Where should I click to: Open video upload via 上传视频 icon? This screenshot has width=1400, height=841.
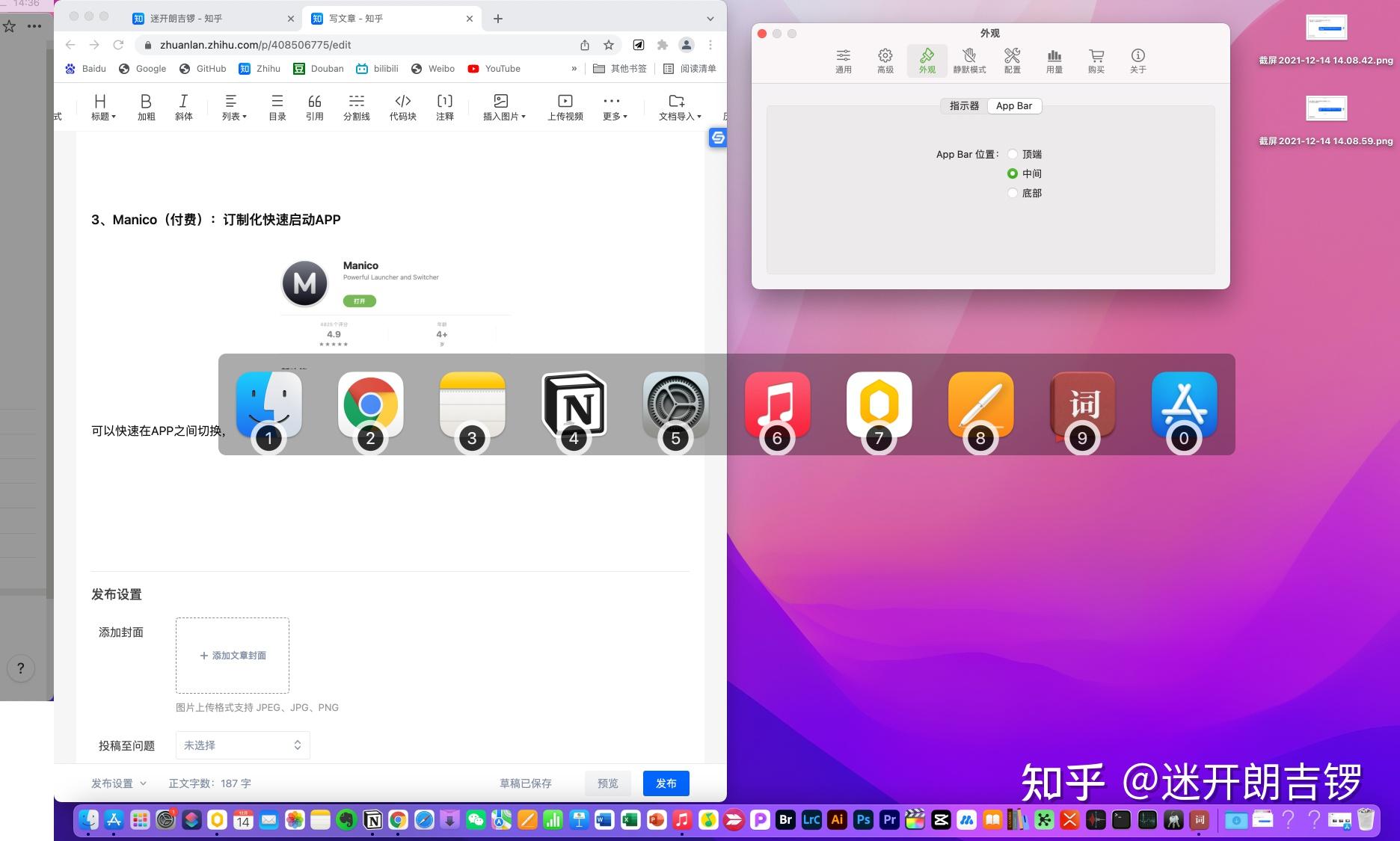(x=565, y=106)
